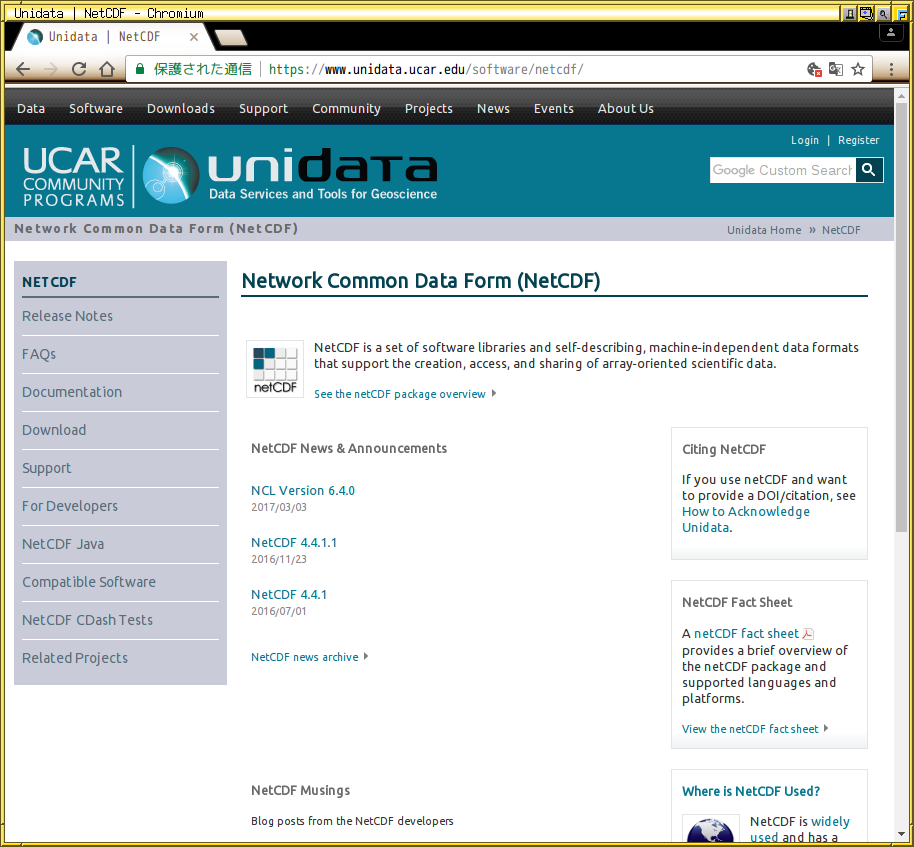Click the Register link
Viewport: 914px width, 847px height.
tap(859, 140)
